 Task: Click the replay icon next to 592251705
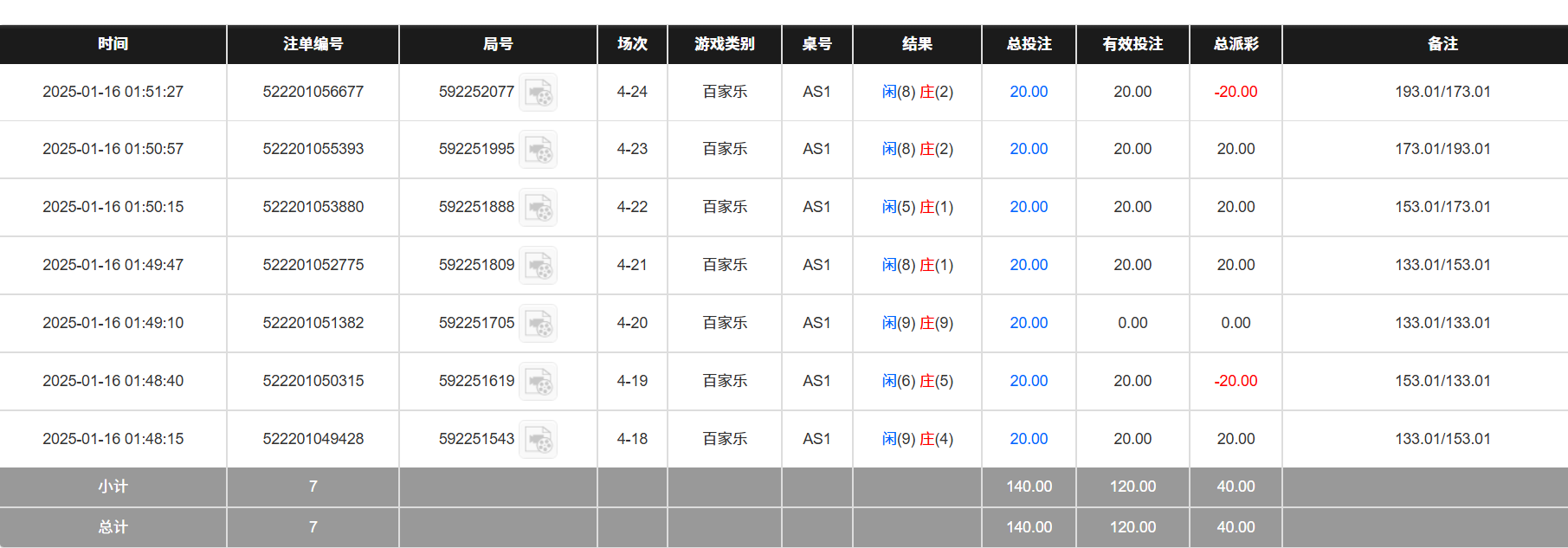[538, 324]
